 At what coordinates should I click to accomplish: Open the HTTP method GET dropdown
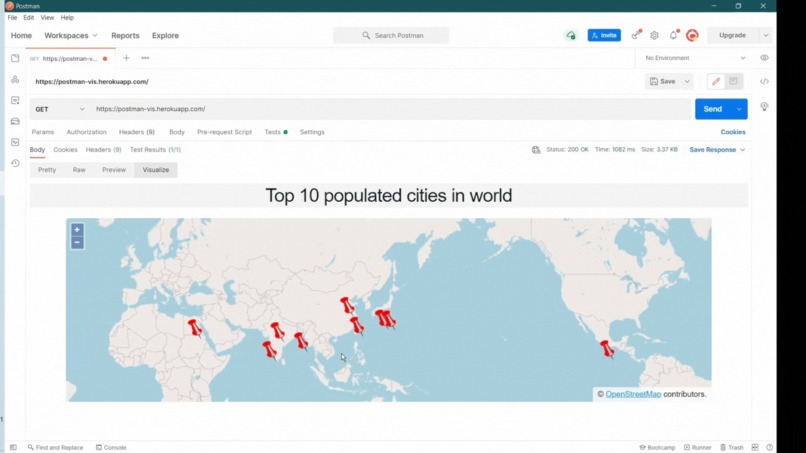(x=59, y=109)
